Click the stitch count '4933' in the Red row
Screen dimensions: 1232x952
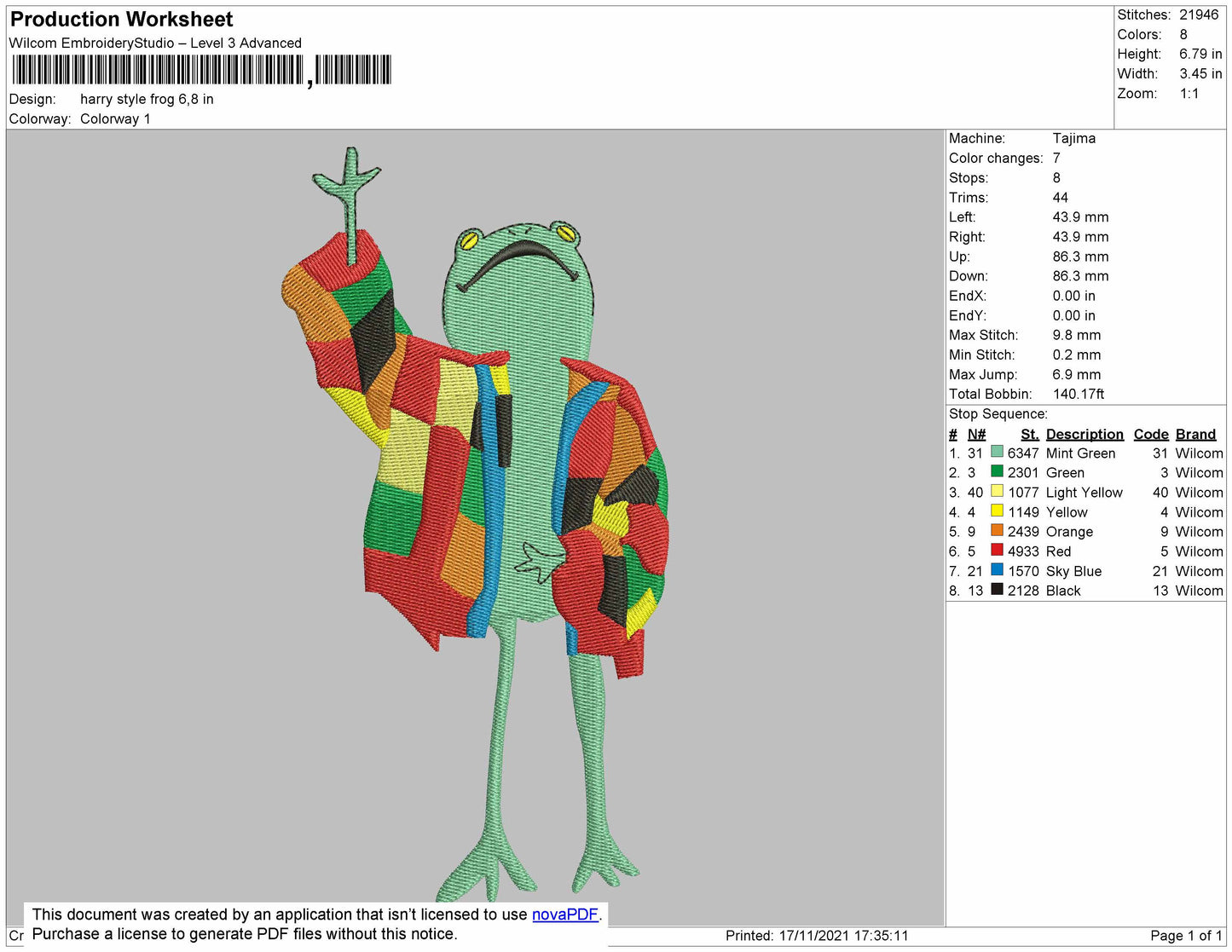1023,551
